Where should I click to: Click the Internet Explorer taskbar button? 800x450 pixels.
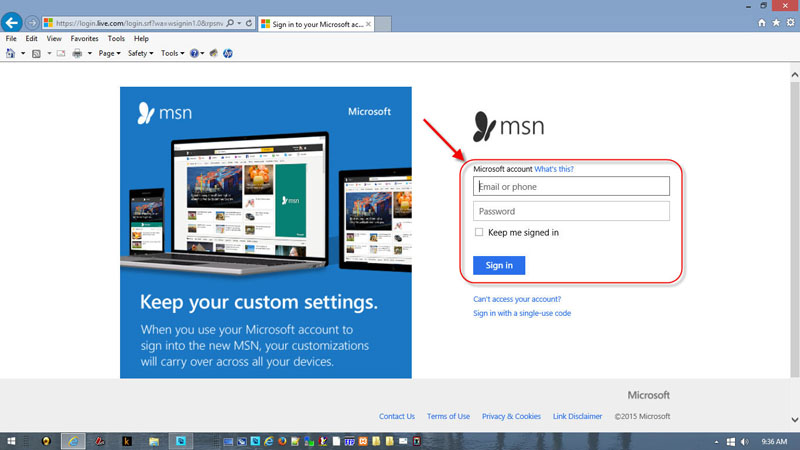[x=73, y=441]
